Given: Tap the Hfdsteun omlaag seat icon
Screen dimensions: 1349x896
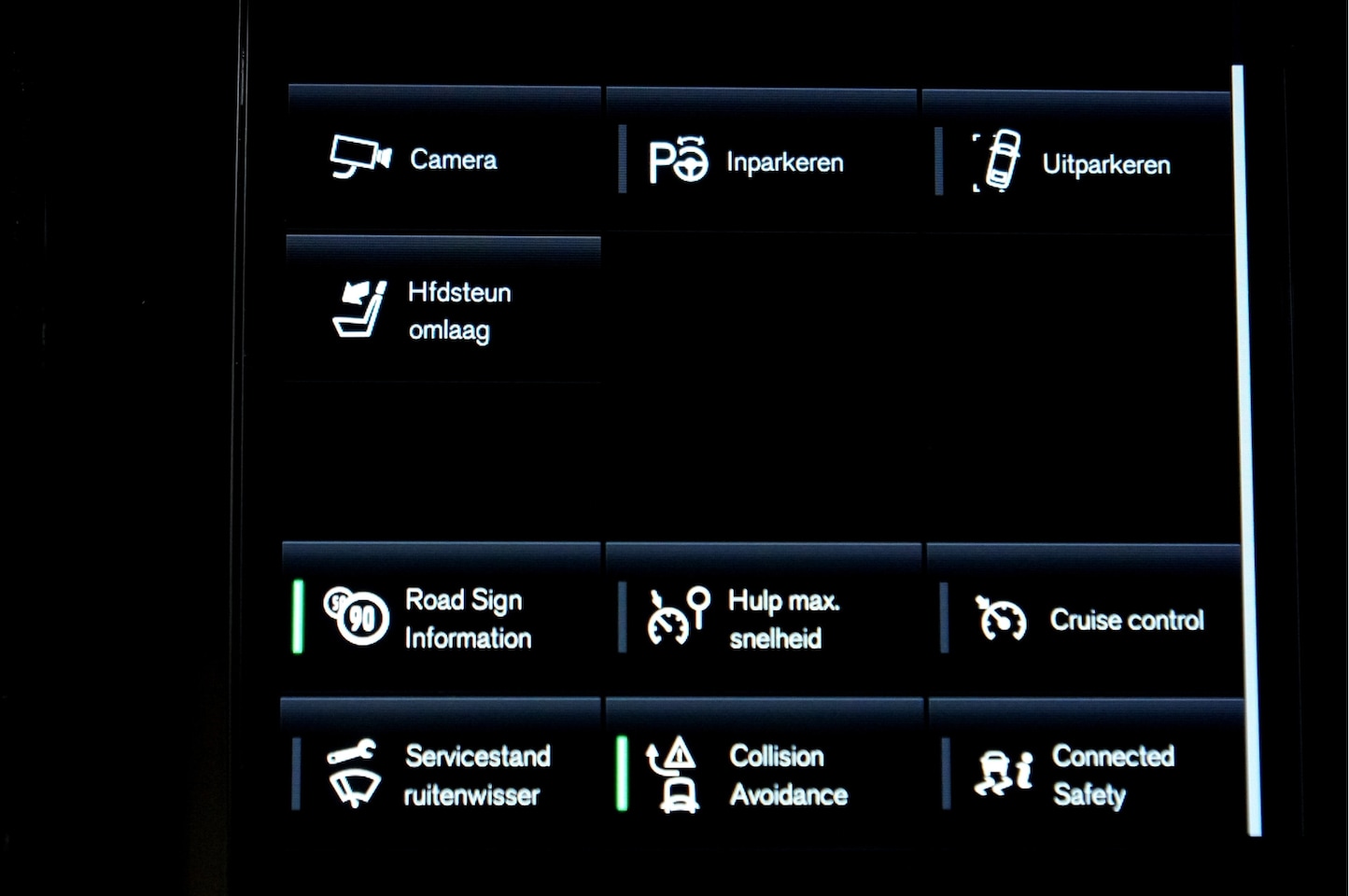Looking at the screenshot, I should [359, 309].
